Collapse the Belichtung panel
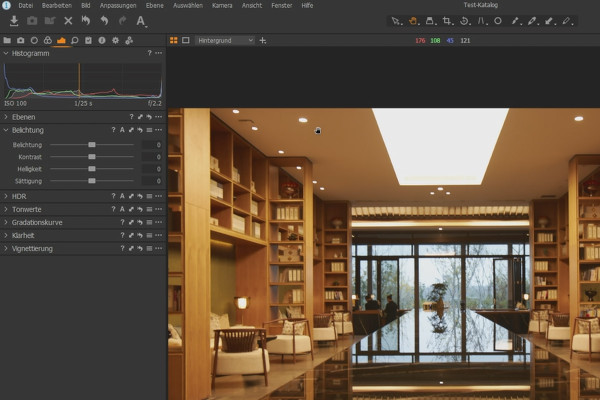This screenshot has height=400, width=600. (x=6, y=130)
